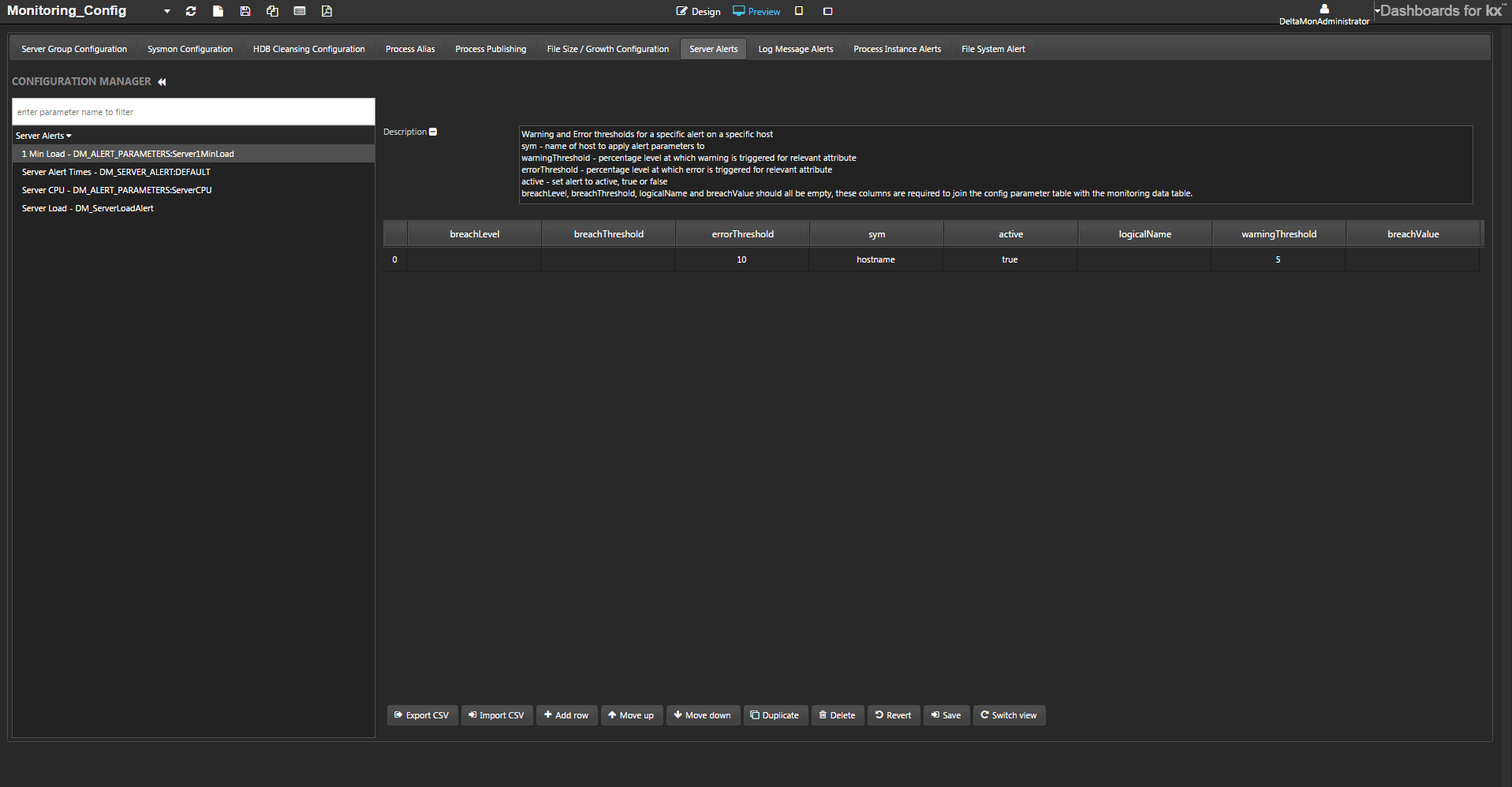Click the manage dashboards list icon

click(300, 11)
